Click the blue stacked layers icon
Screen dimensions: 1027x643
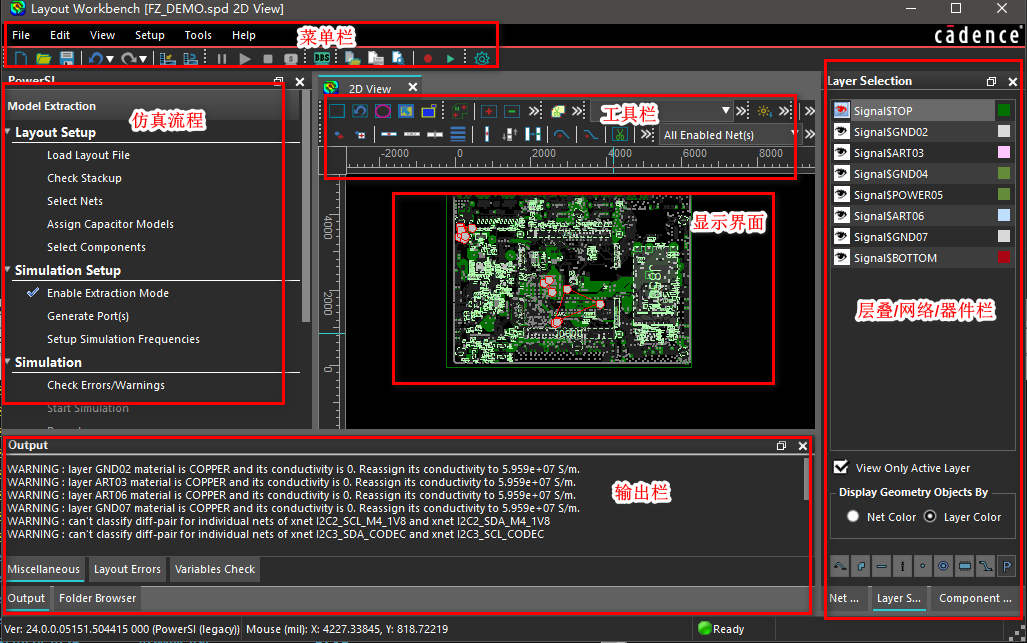point(458,135)
